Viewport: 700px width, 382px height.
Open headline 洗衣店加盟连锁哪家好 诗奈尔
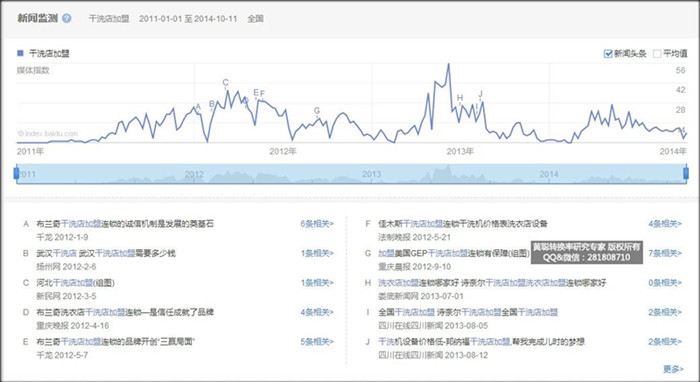point(492,282)
